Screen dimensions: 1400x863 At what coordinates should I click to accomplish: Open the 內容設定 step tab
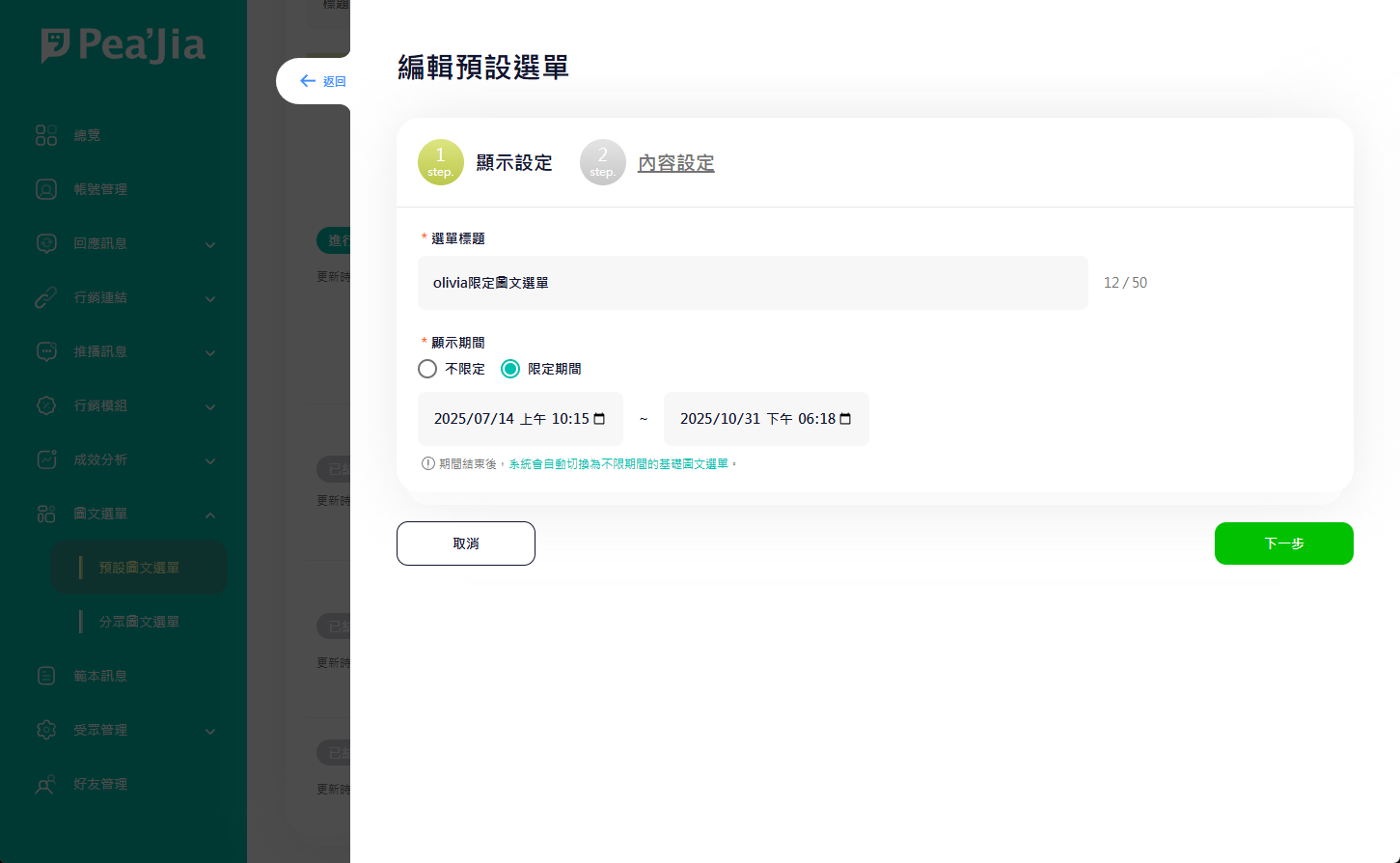point(675,163)
